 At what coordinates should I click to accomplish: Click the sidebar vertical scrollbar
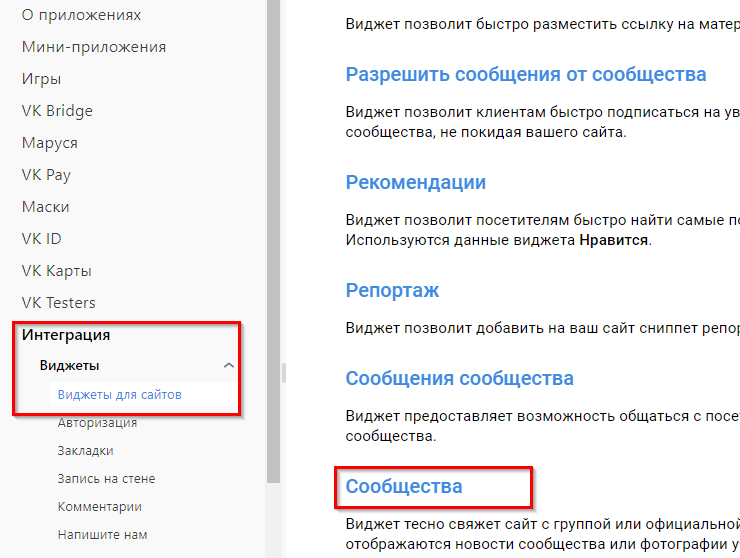pyautogui.click(x=274, y=240)
